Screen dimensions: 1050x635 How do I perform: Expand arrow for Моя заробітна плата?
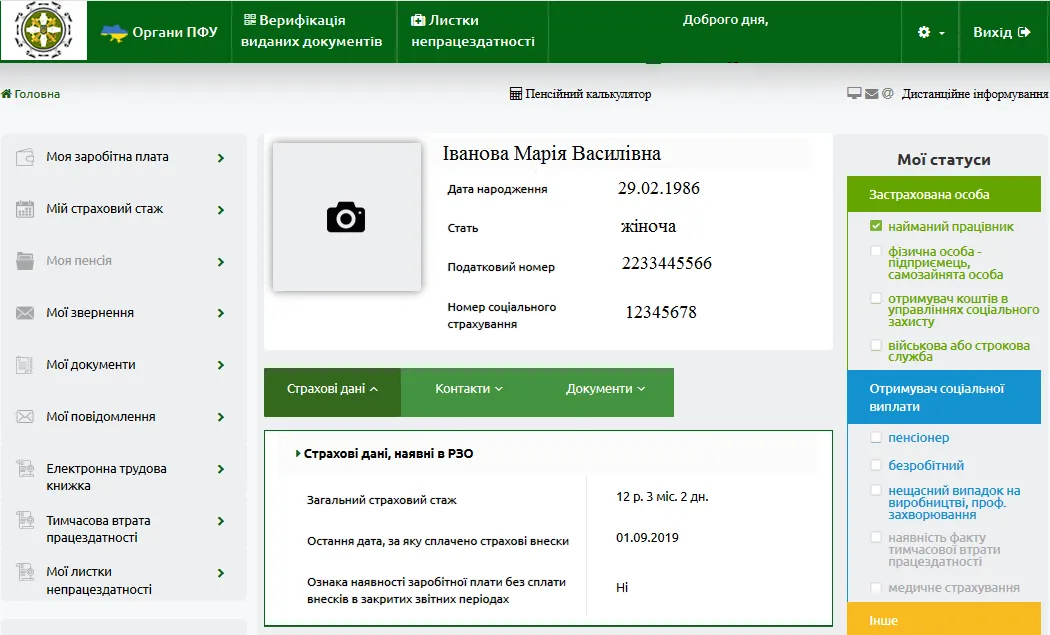(221, 158)
